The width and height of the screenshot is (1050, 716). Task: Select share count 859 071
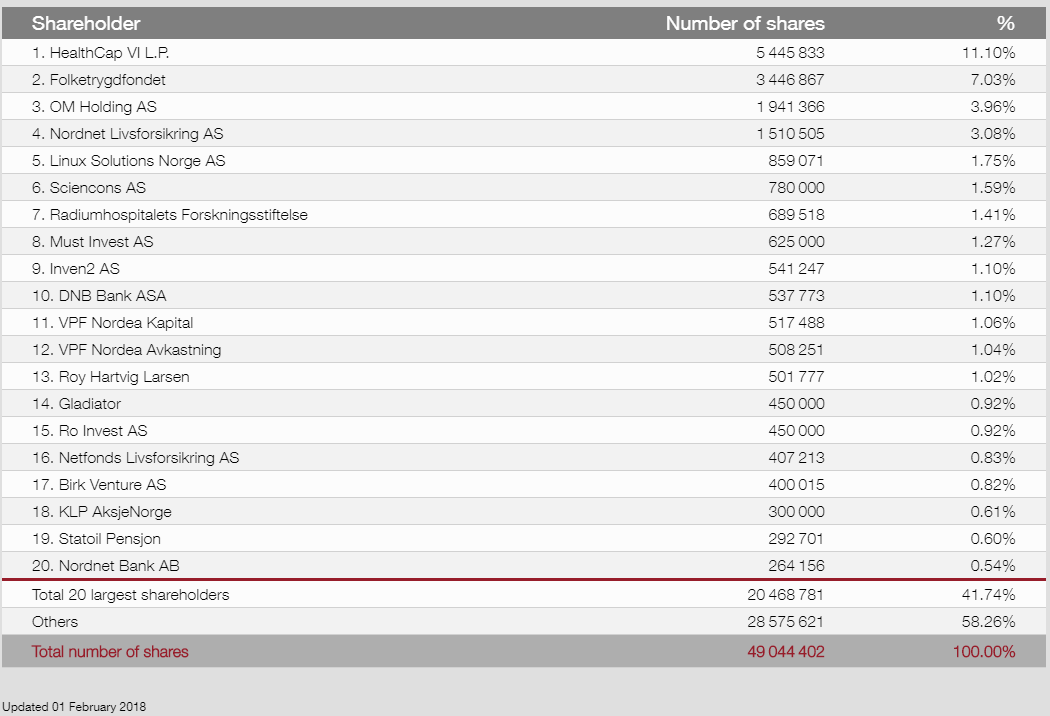pyautogui.click(x=796, y=161)
